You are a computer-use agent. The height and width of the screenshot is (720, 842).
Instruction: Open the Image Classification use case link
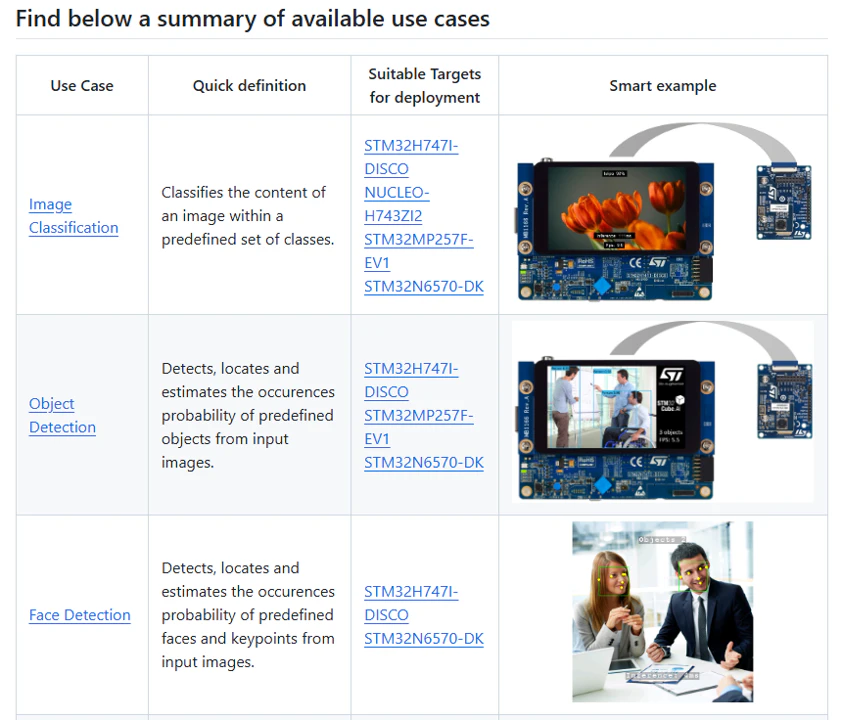click(74, 216)
